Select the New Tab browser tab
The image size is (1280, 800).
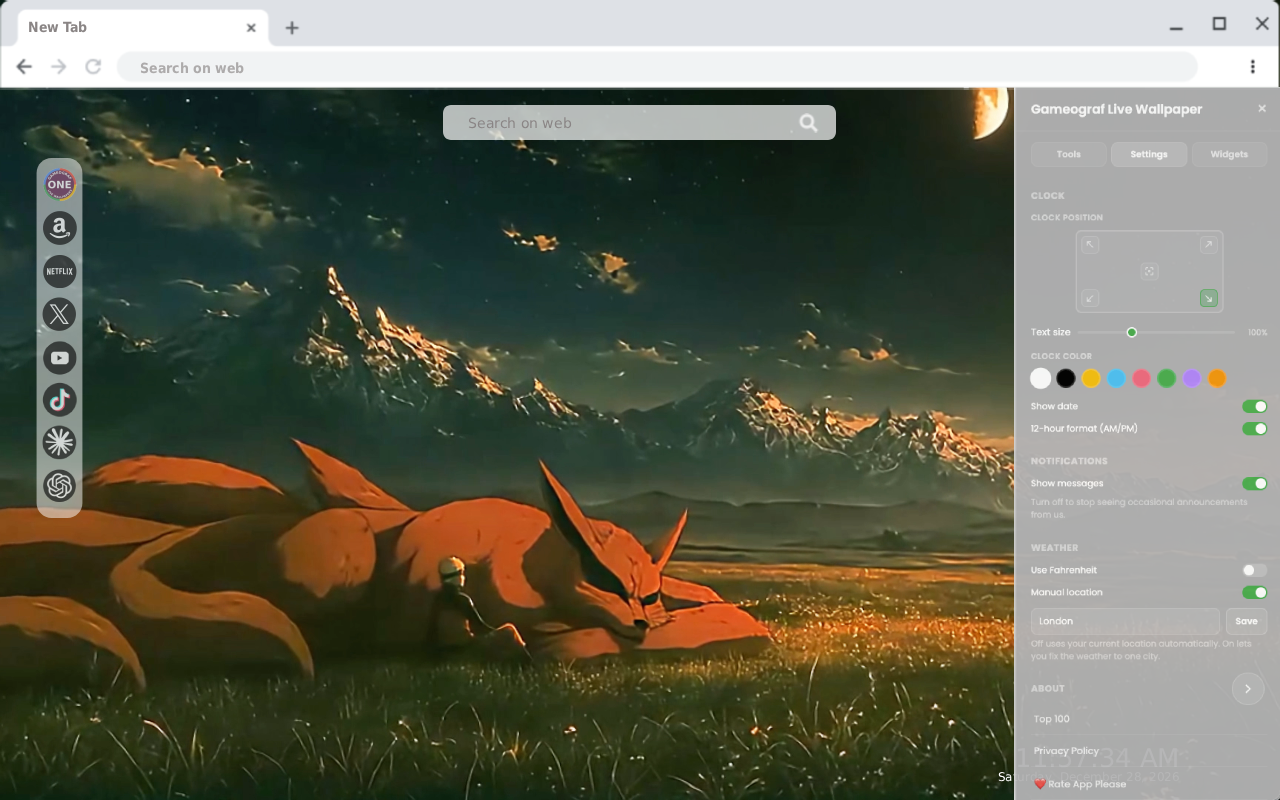pos(141,27)
